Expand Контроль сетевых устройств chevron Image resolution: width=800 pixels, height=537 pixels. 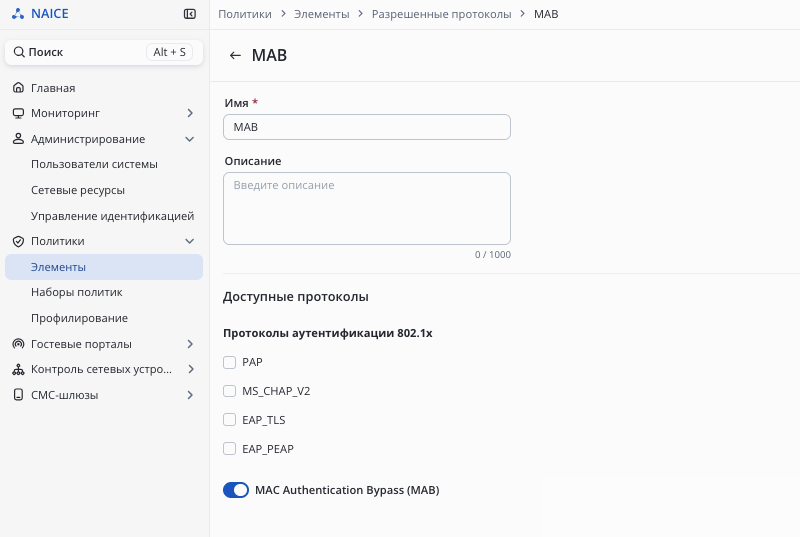[190, 369]
